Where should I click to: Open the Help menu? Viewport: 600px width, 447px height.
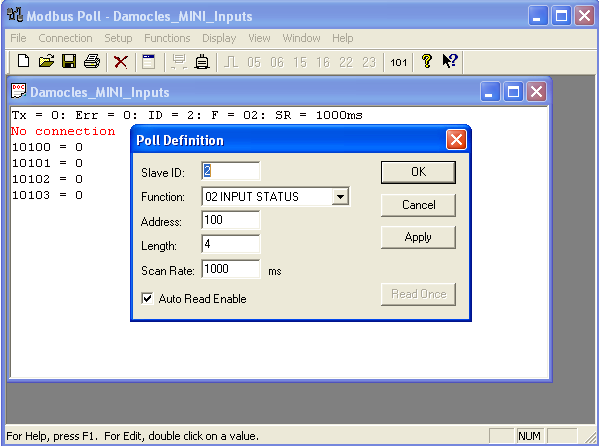[x=343, y=38]
